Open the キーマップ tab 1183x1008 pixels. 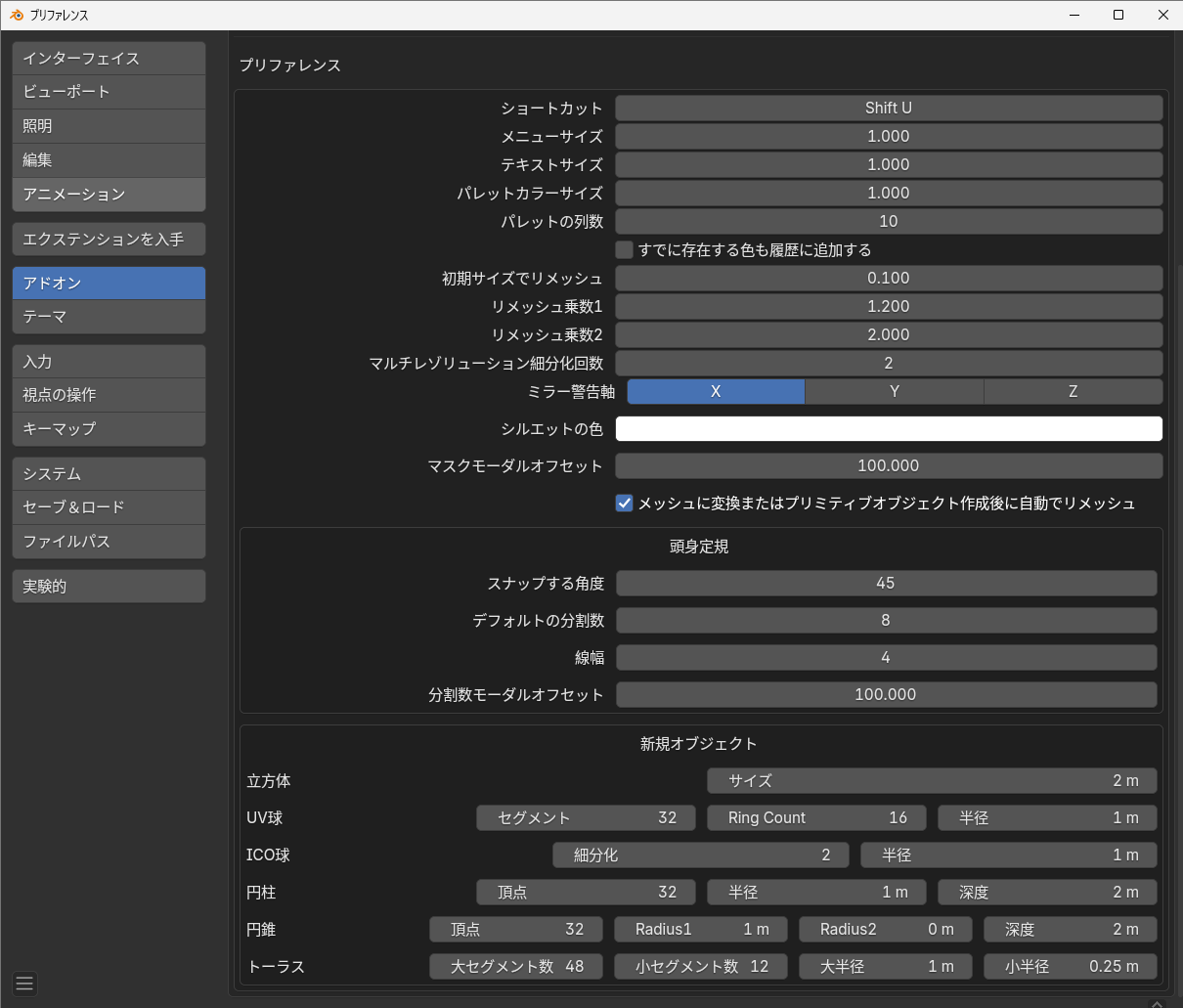(109, 429)
